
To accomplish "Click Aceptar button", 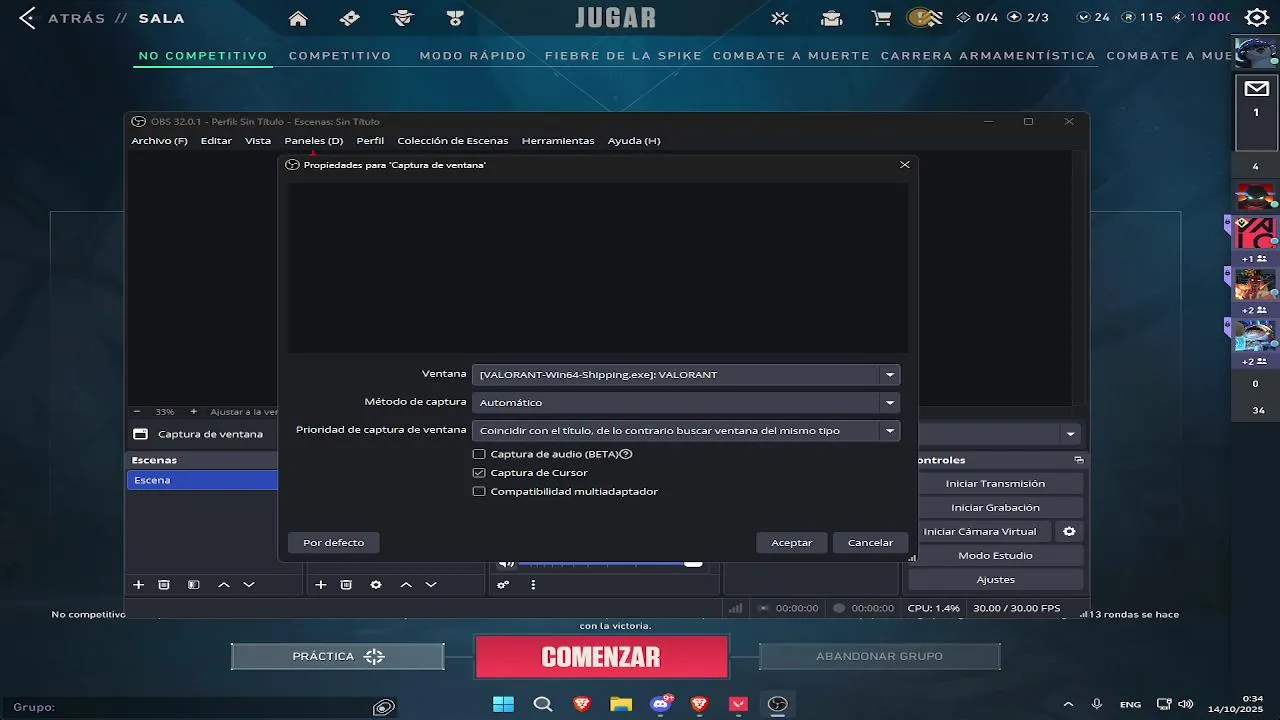I will pyautogui.click(x=792, y=542).
